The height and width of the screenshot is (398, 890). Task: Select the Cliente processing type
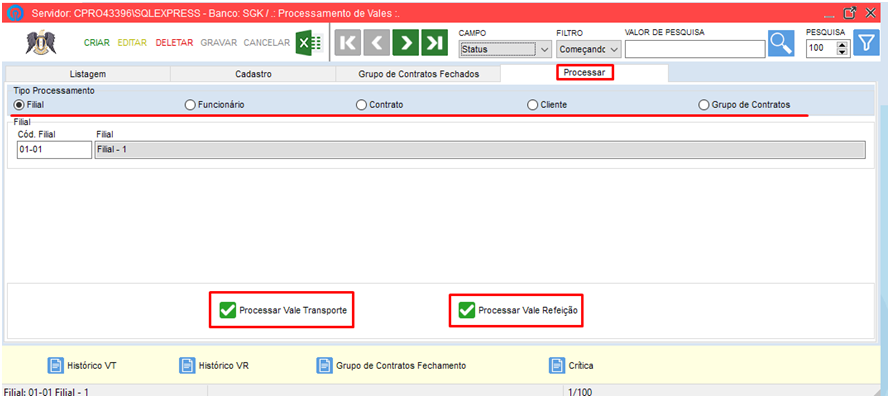(532, 104)
